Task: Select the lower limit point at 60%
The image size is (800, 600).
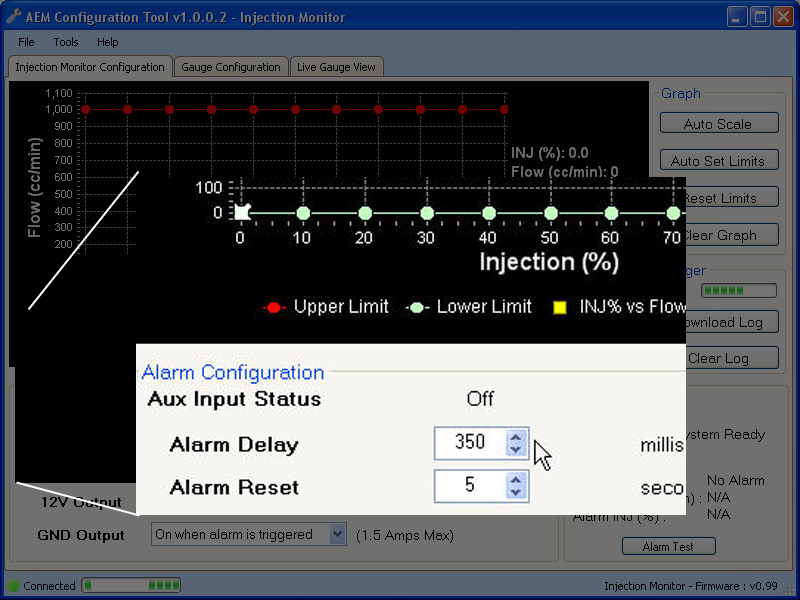Action: pyautogui.click(x=611, y=213)
